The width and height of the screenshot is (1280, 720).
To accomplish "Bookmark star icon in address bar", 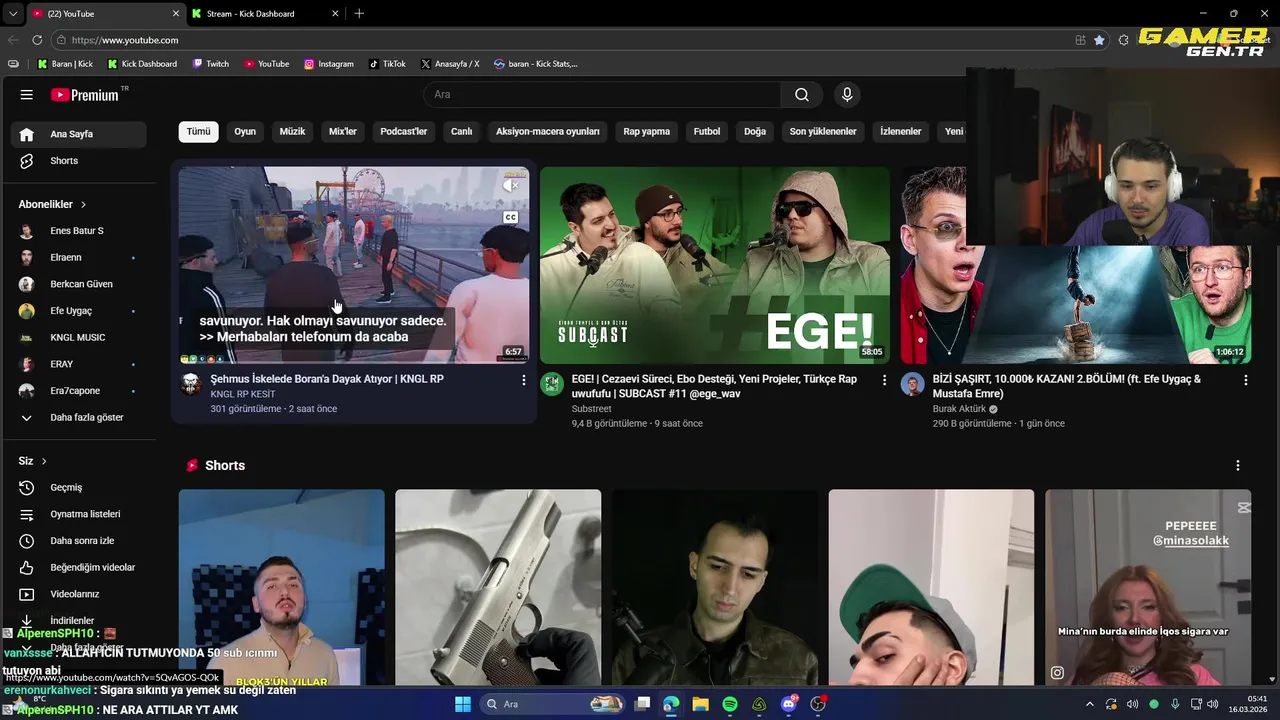I will (x=1099, y=40).
